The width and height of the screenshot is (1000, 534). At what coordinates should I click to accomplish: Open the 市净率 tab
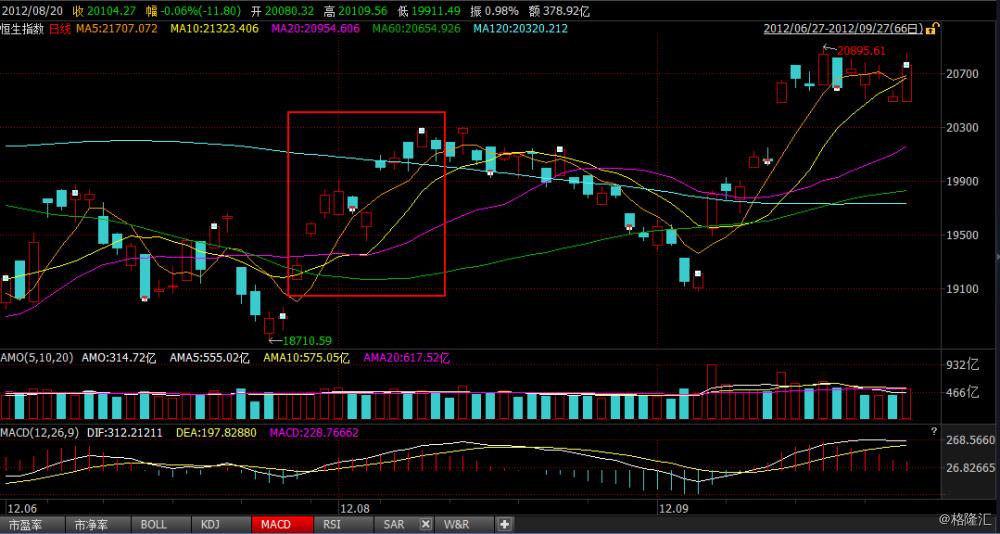(x=89, y=524)
